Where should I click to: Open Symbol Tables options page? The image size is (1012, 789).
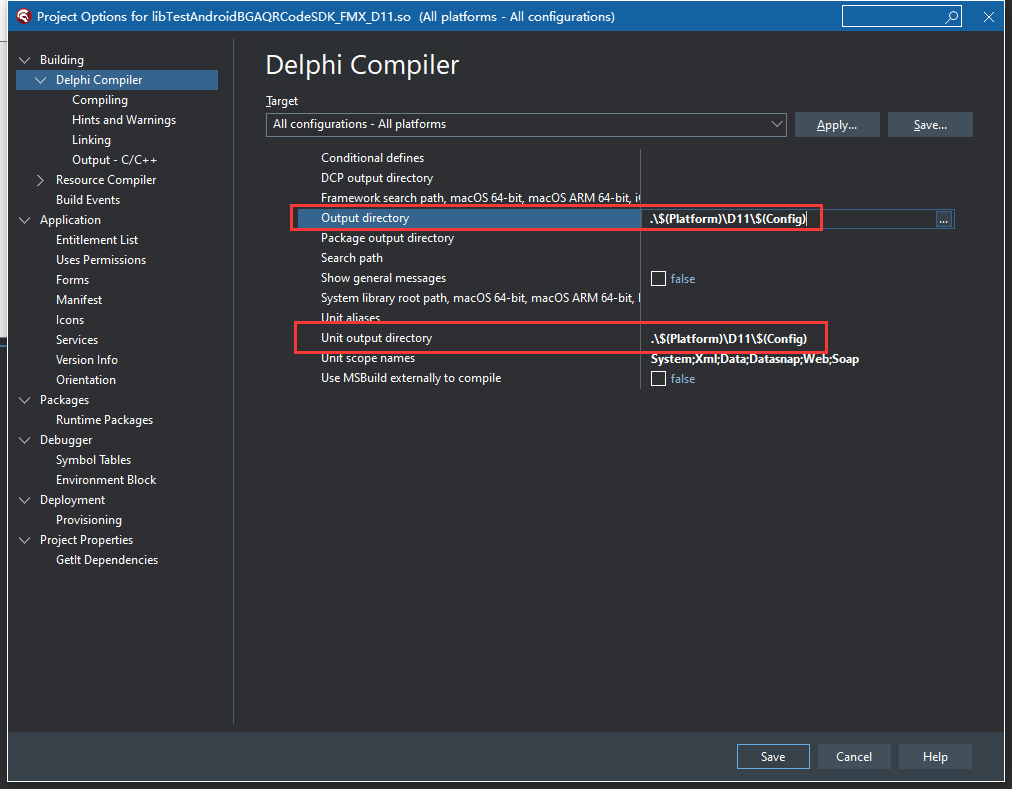click(94, 460)
